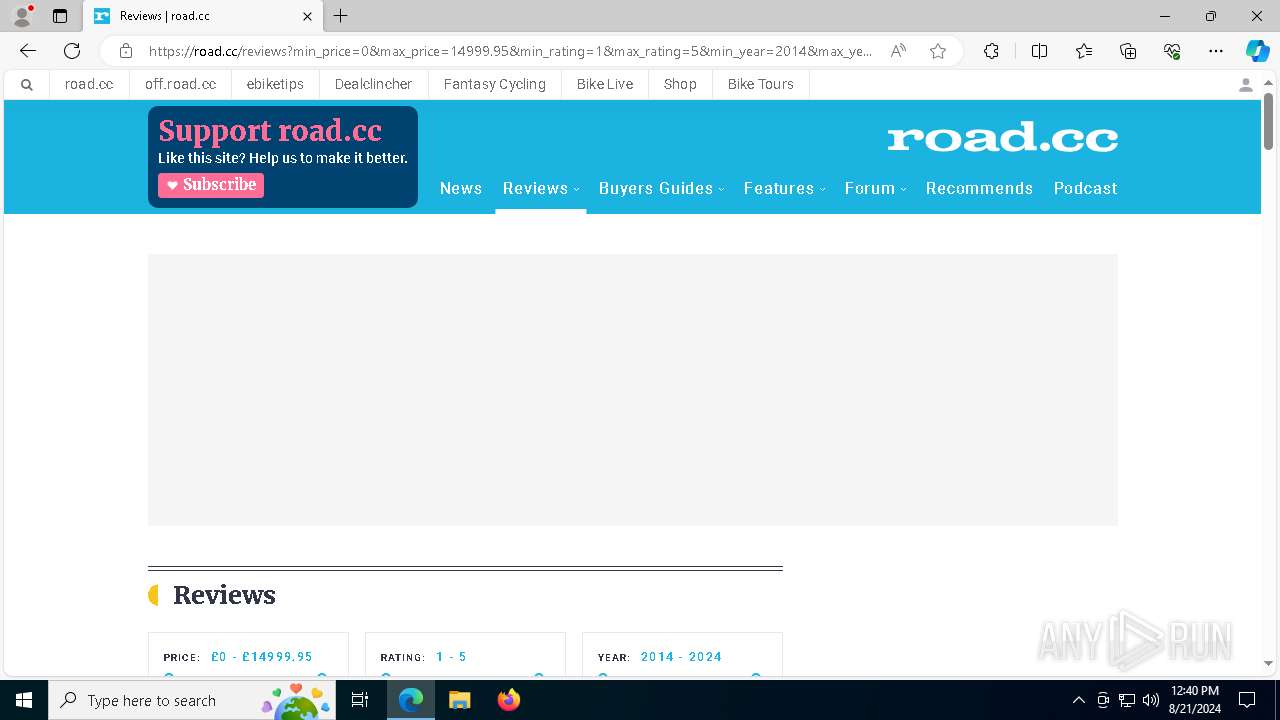
Task: Open the Extensions puzzle icon
Action: coord(991,51)
